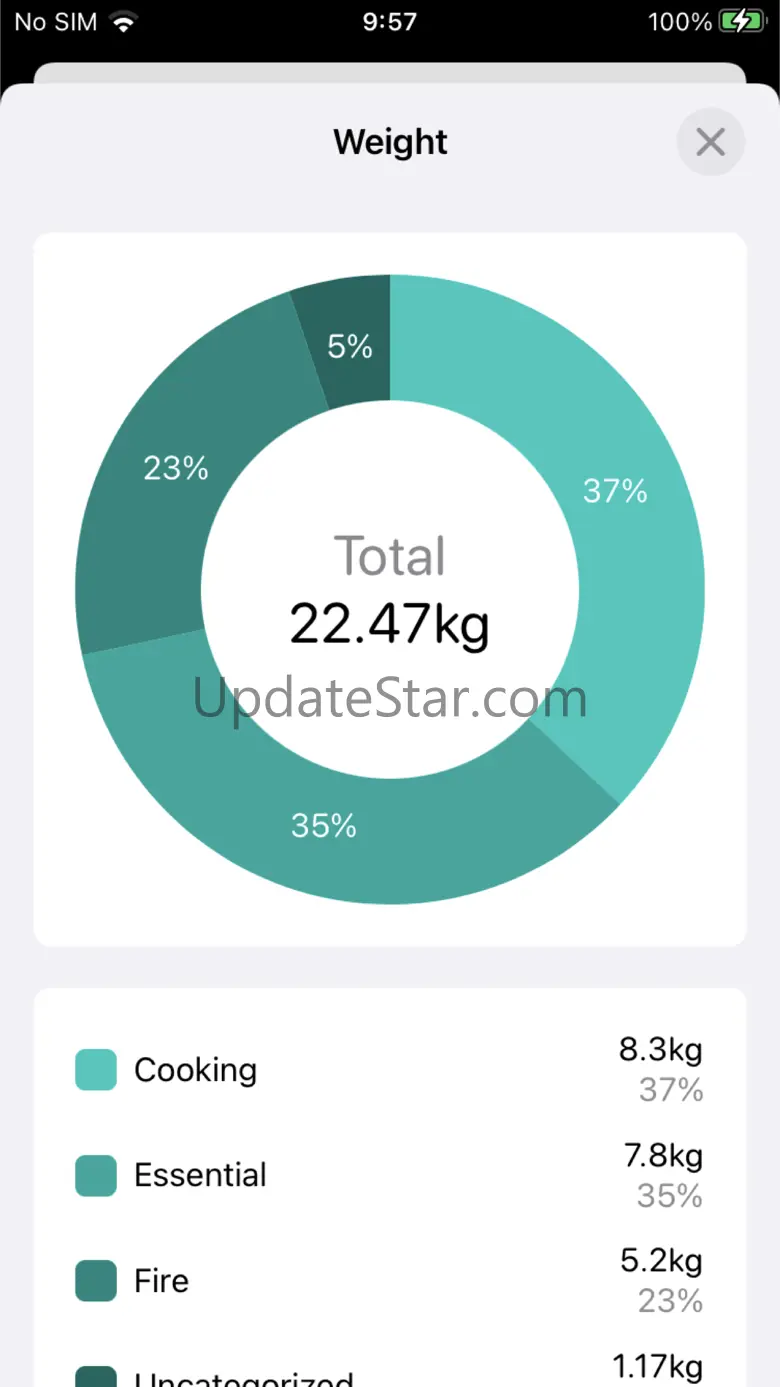Screen dimensions: 780x1387
Task: Tap the battery icon in status bar
Action: coord(743,22)
